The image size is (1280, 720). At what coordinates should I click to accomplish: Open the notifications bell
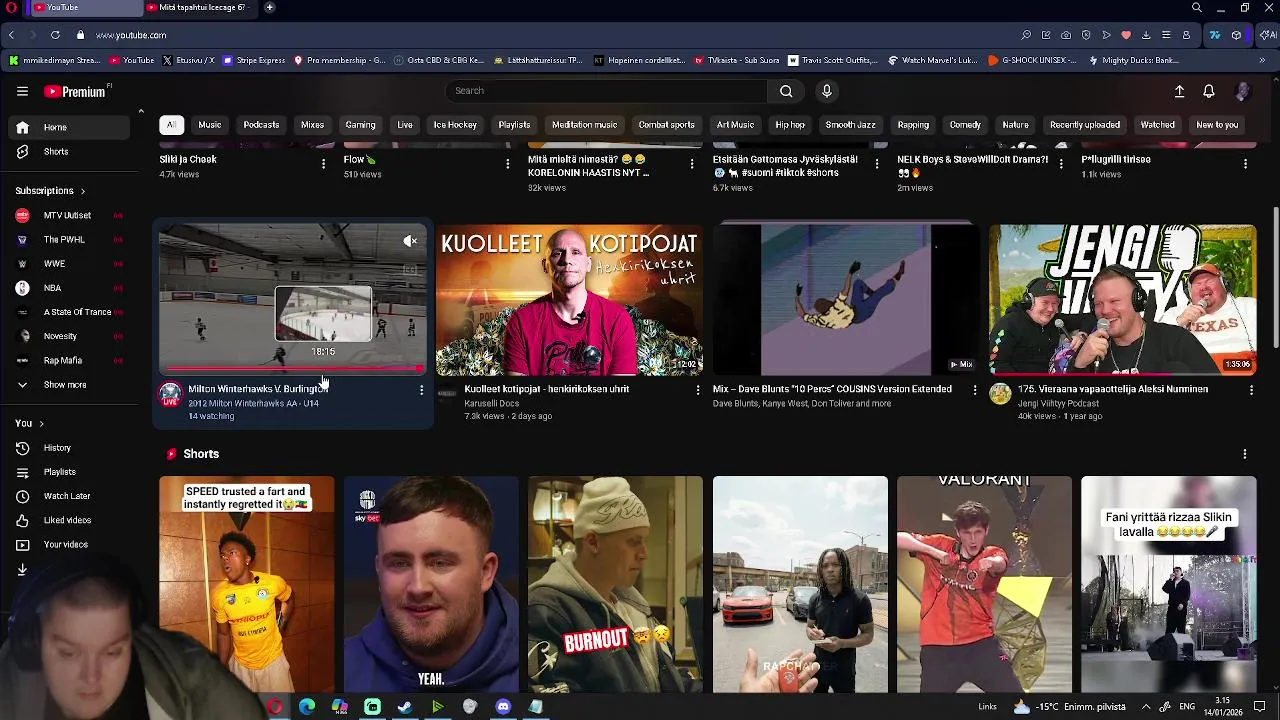coord(1209,91)
